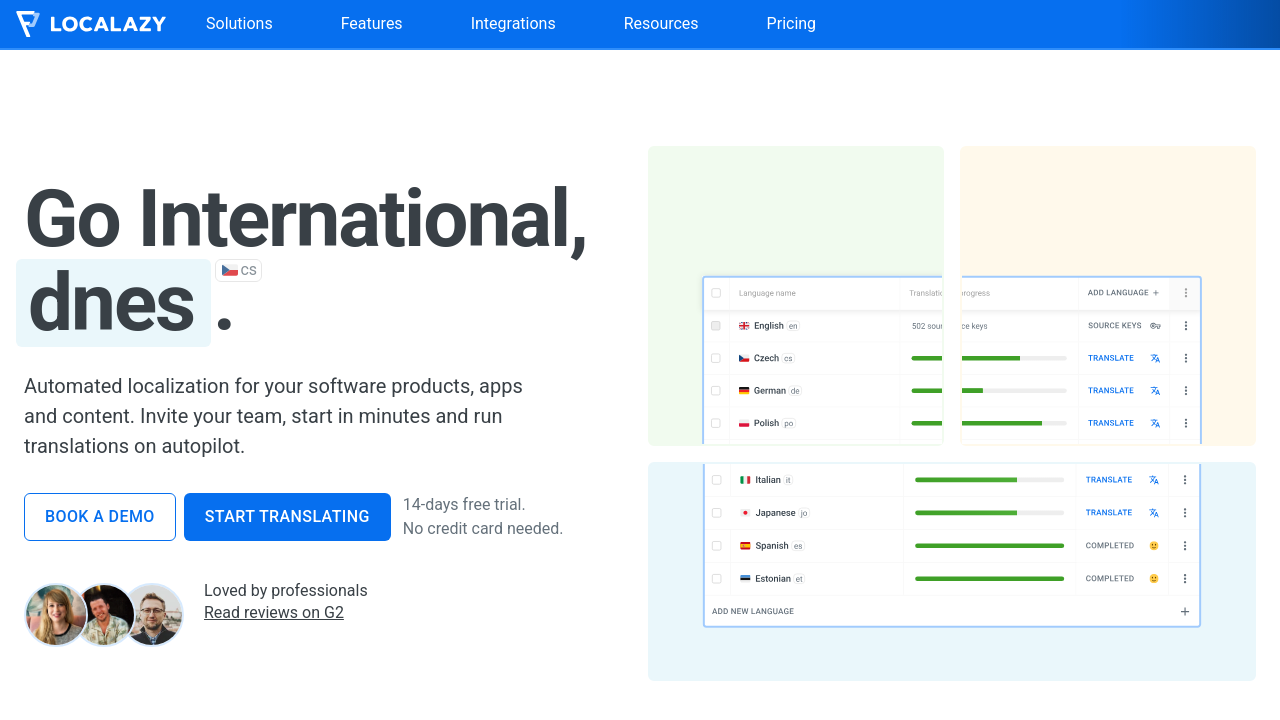The width and height of the screenshot is (1280, 720).
Task: Open the Features menu
Action: pos(372,24)
